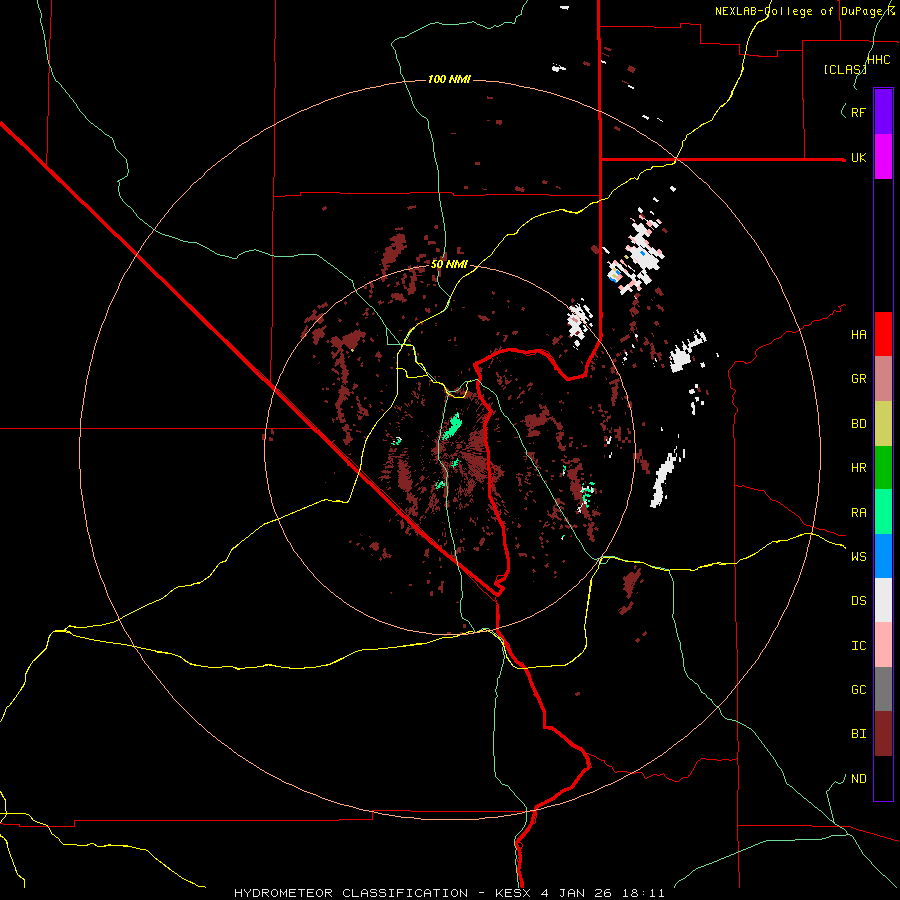Click the UK magenta color swatch
900x900 pixels.
883,157
